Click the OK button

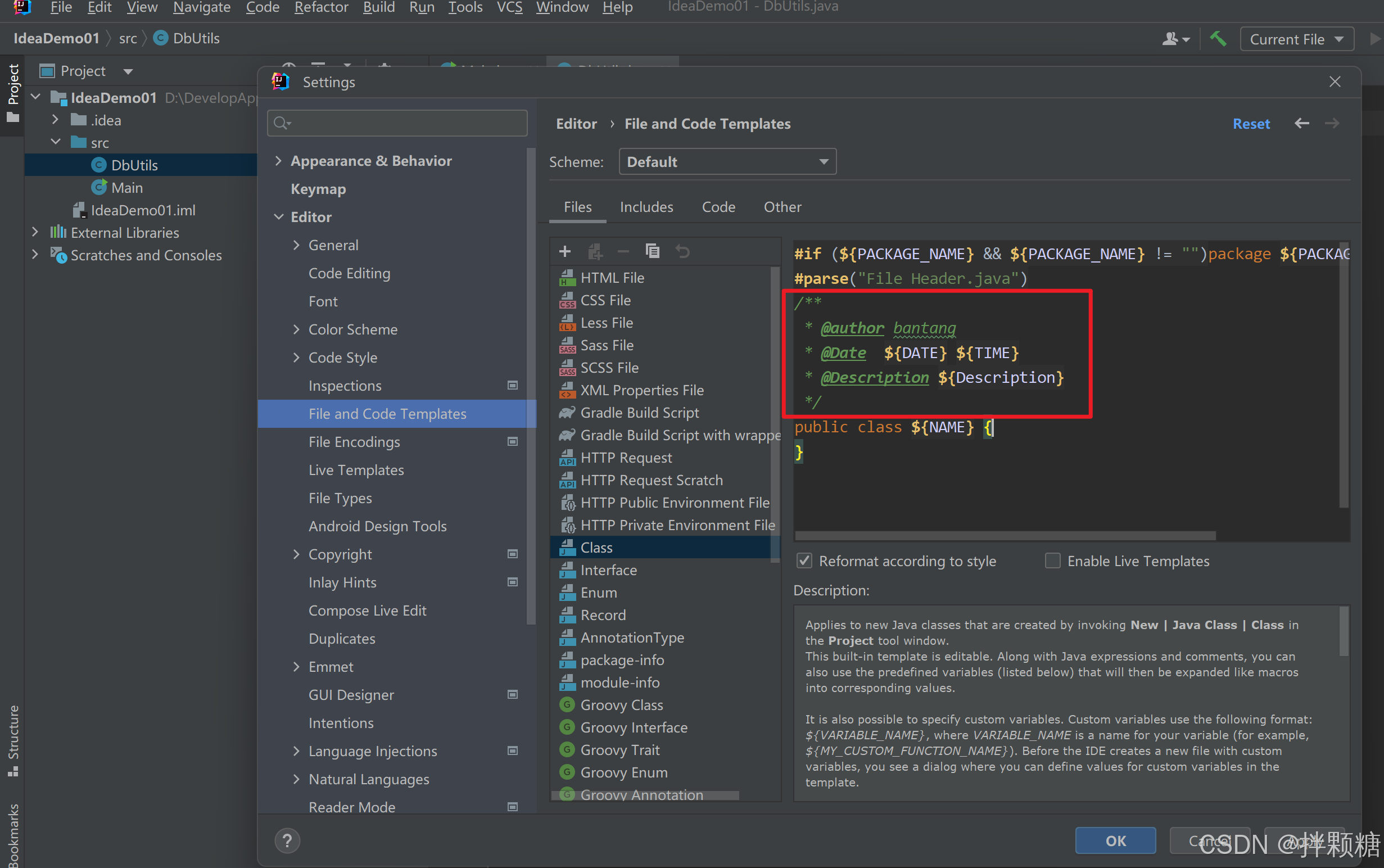(1115, 840)
